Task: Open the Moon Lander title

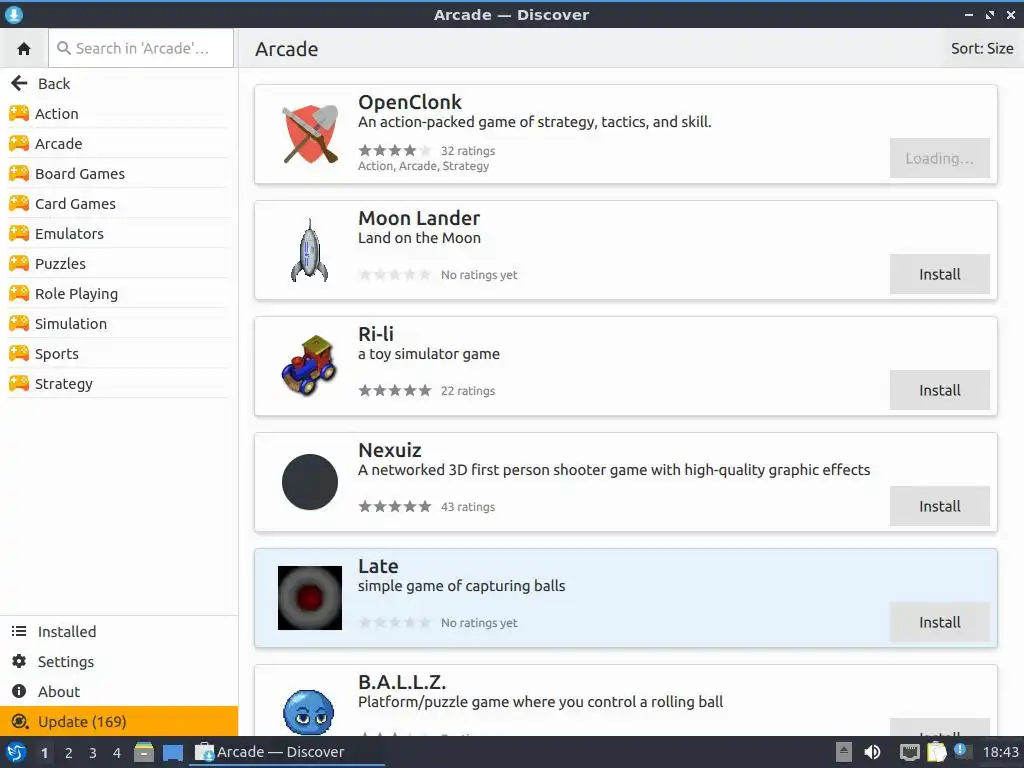Action: point(419,218)
